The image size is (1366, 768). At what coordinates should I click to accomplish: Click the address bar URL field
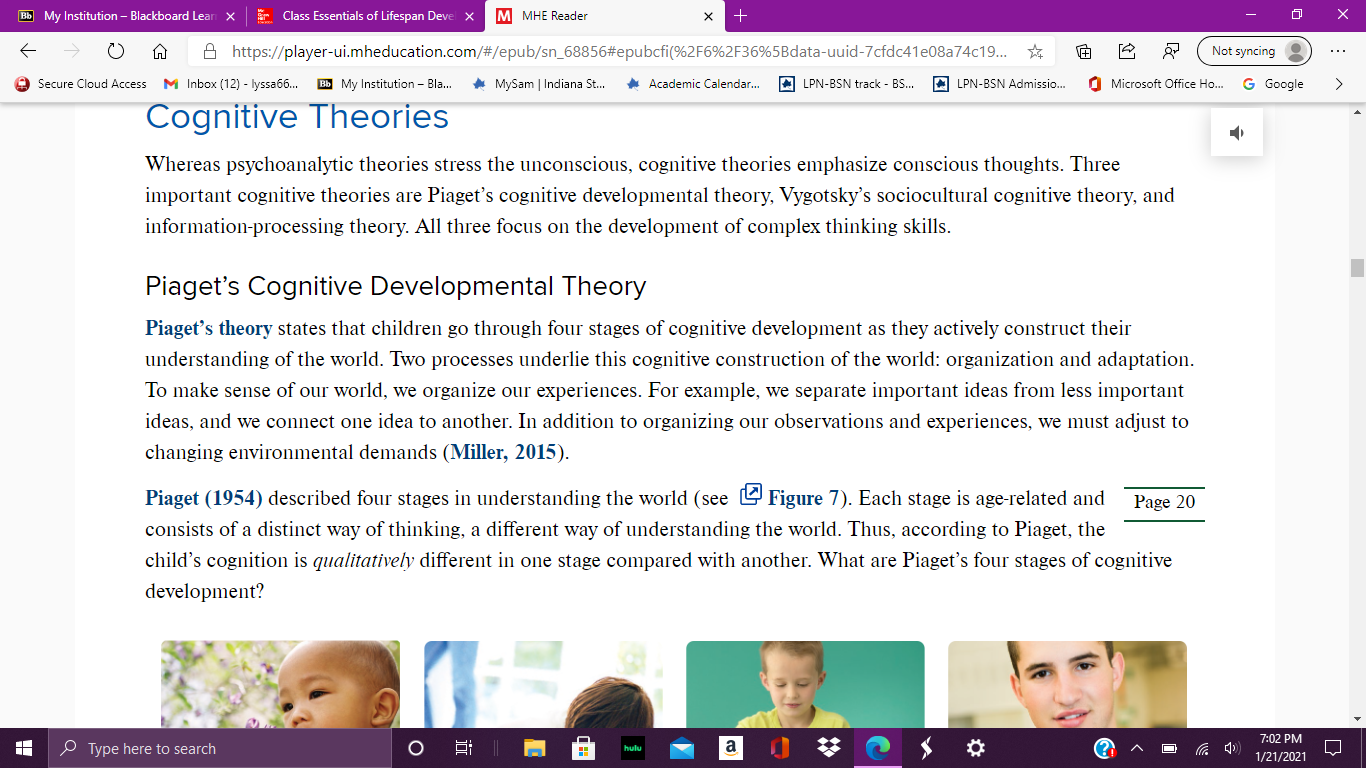620,51
